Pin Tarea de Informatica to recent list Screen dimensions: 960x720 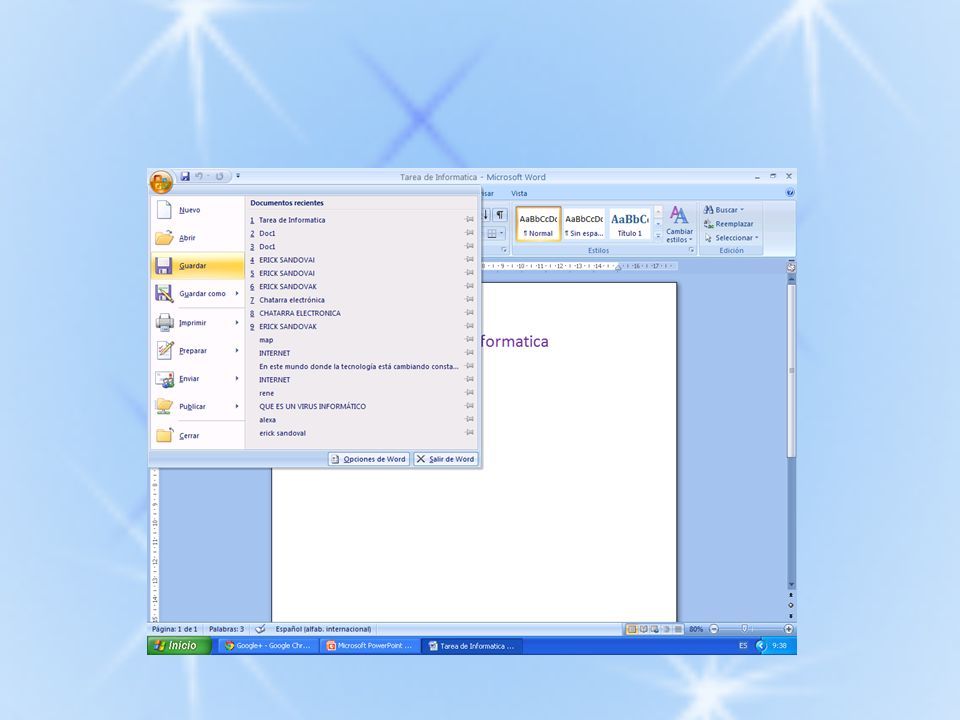click(470, 219)
